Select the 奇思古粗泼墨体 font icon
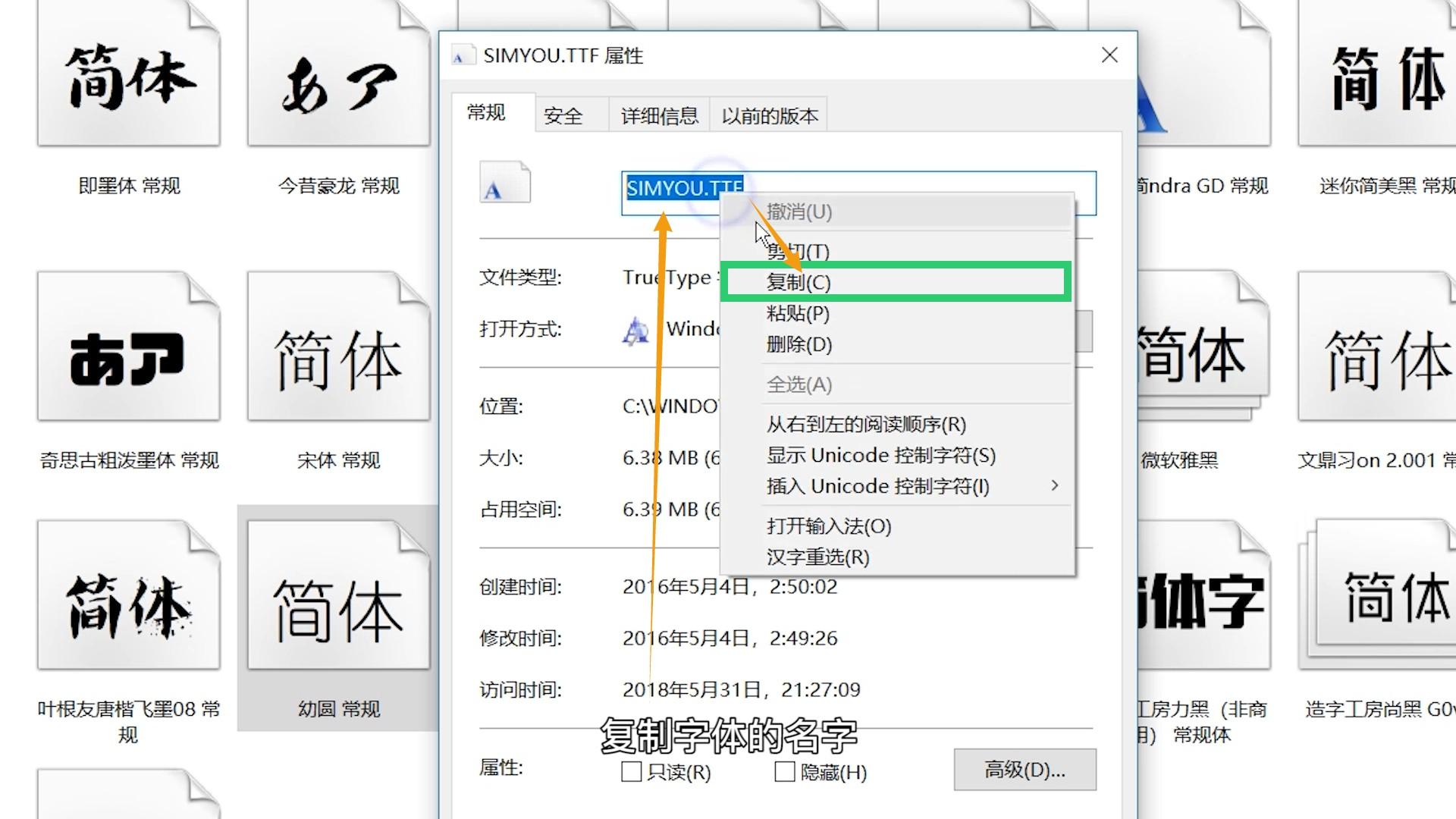 [x=129, y=347]
